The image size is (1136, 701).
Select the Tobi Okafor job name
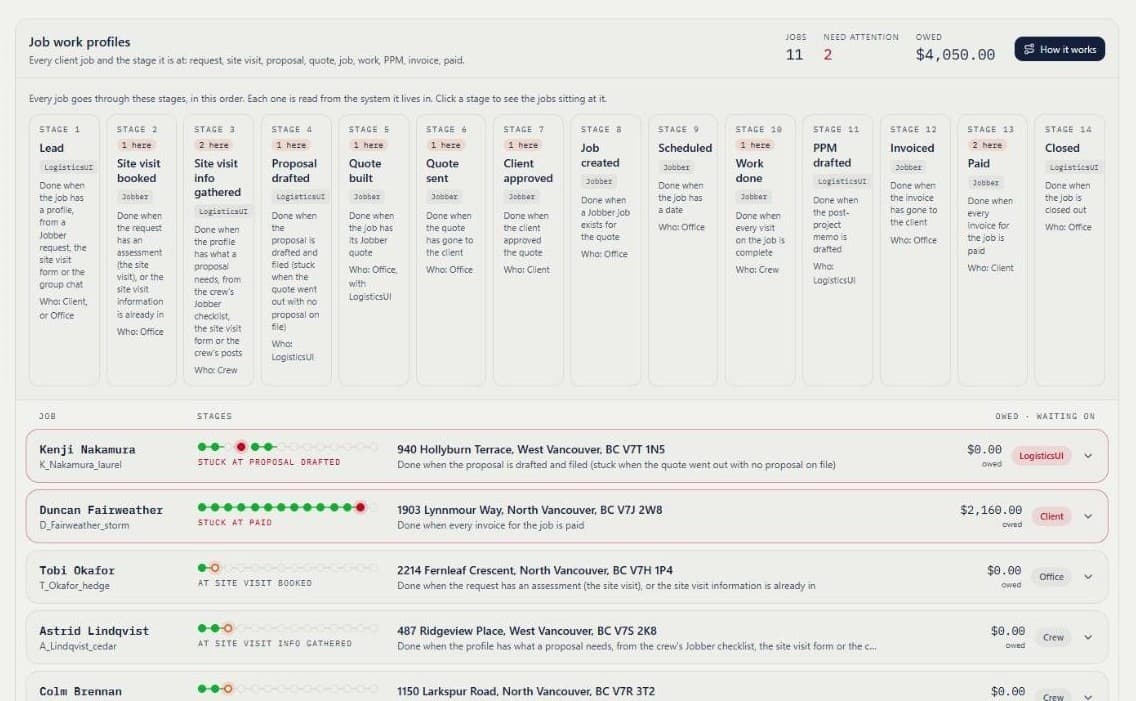pyautogui.click(x=77, y=571)
